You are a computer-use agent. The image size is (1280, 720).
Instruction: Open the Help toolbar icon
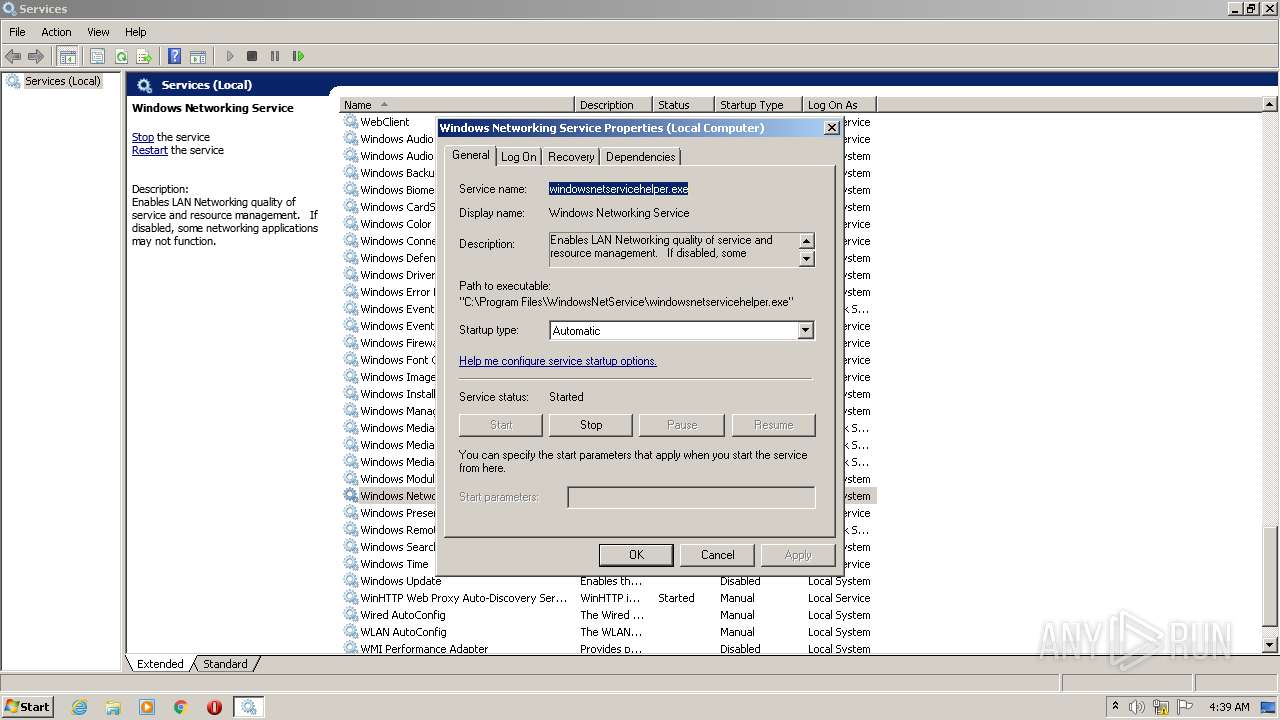coord(175,56)
